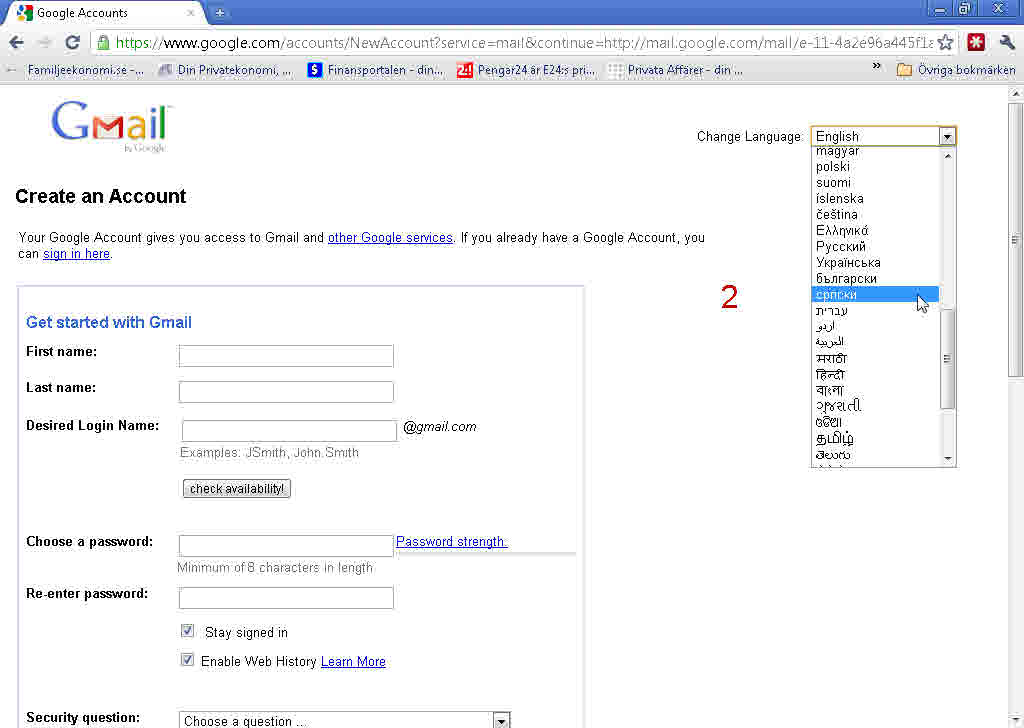Open the Security question dropdown
1024x728 pixels.
click(501, 718)
